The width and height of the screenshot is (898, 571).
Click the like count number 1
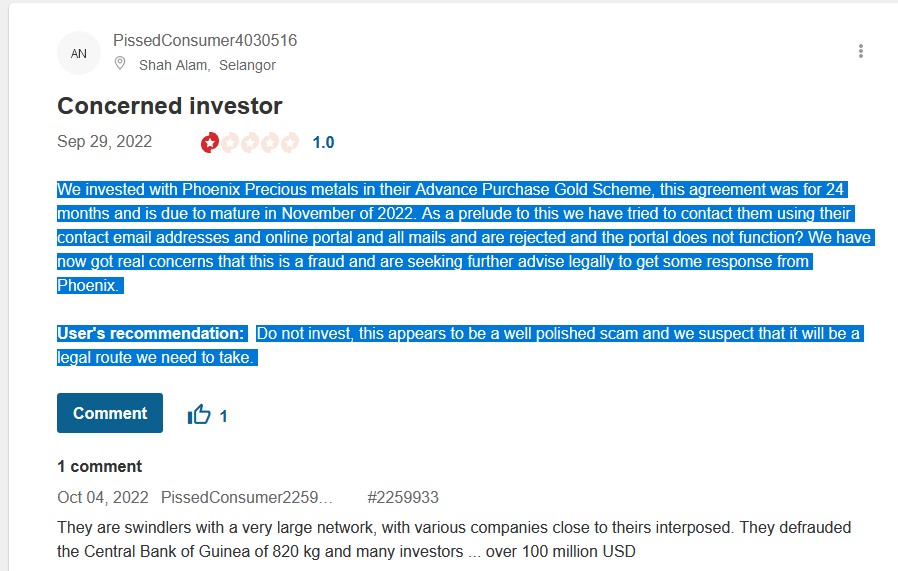coord(223,416)
